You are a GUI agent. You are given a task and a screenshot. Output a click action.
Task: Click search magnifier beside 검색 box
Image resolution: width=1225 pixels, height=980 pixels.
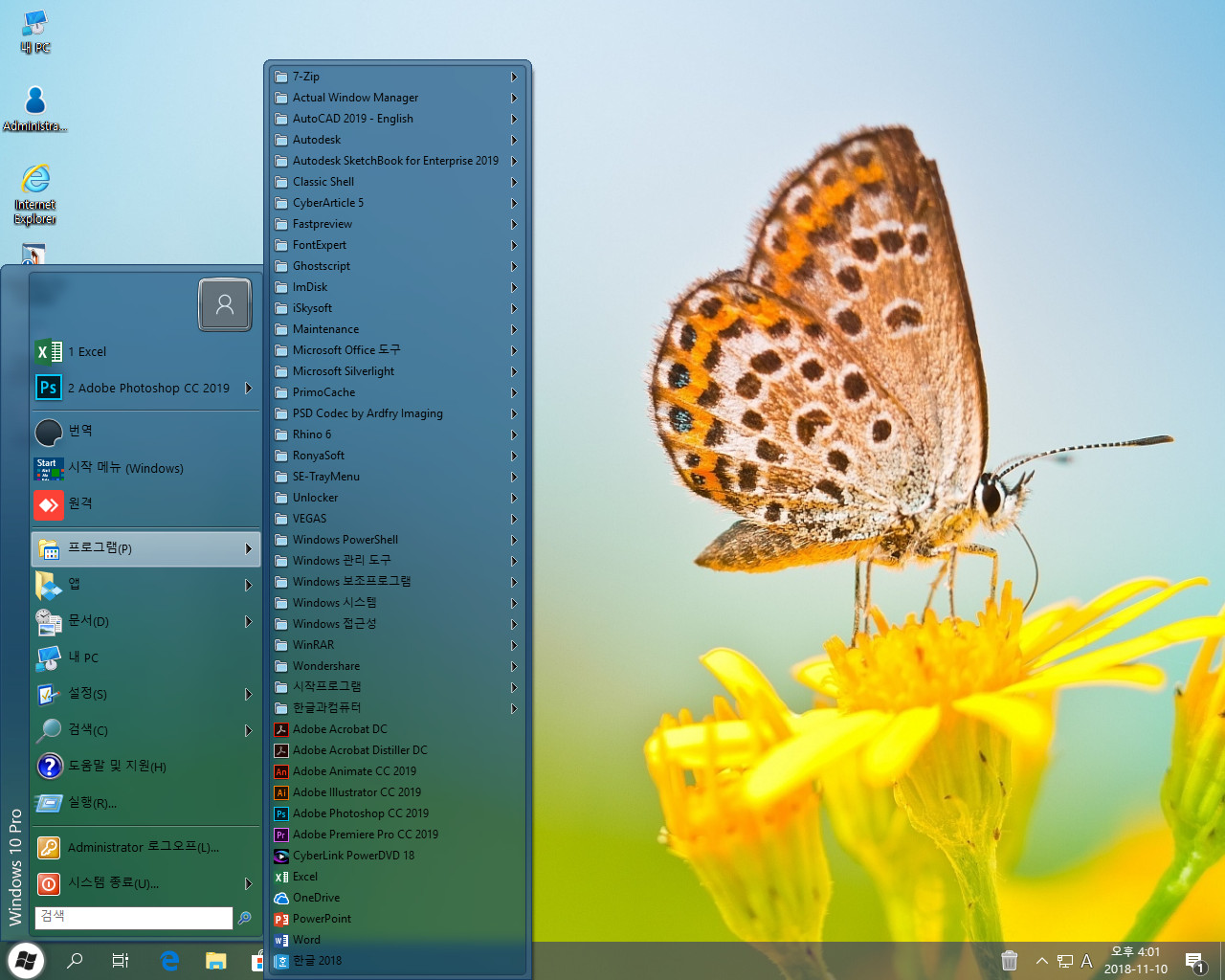click(245, 918)
